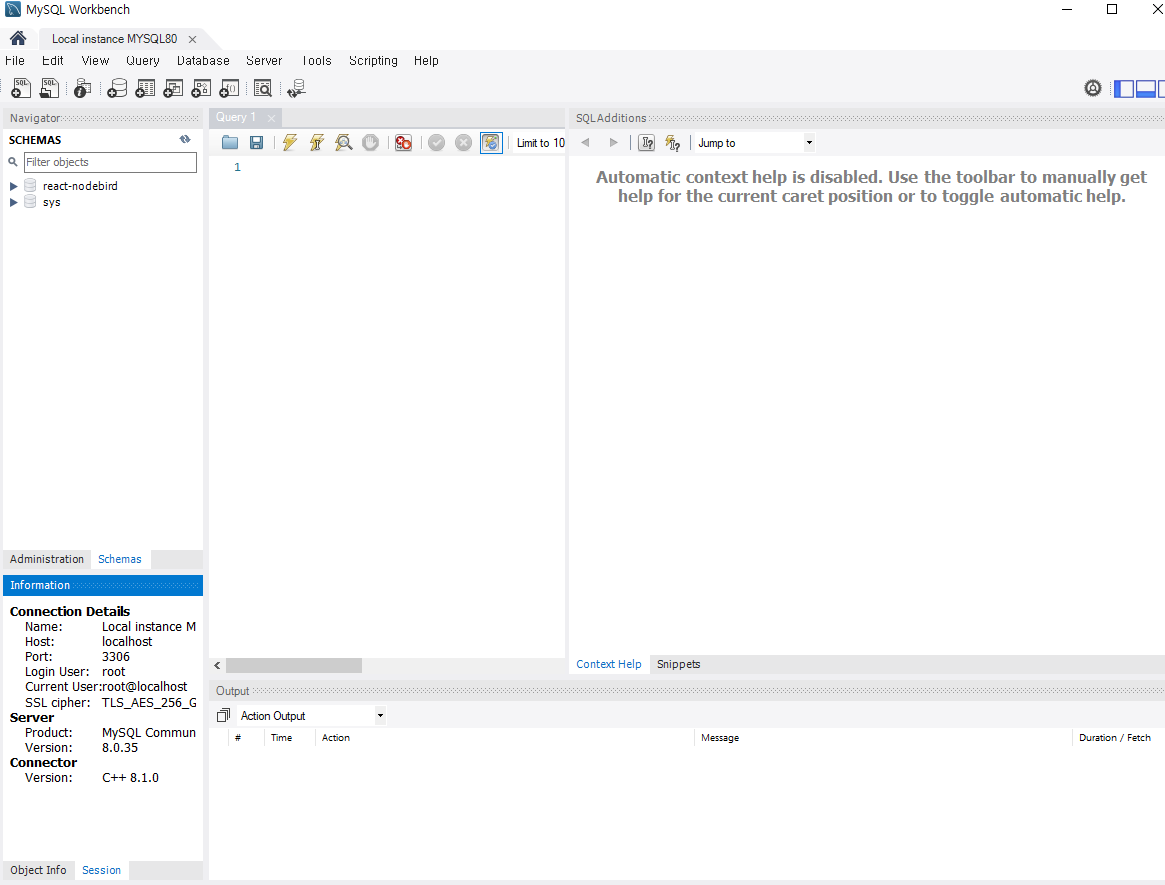Screen dimensions: 1165x885
Task: Execute statement under cursor icon
Action: [x=317, y=143]
